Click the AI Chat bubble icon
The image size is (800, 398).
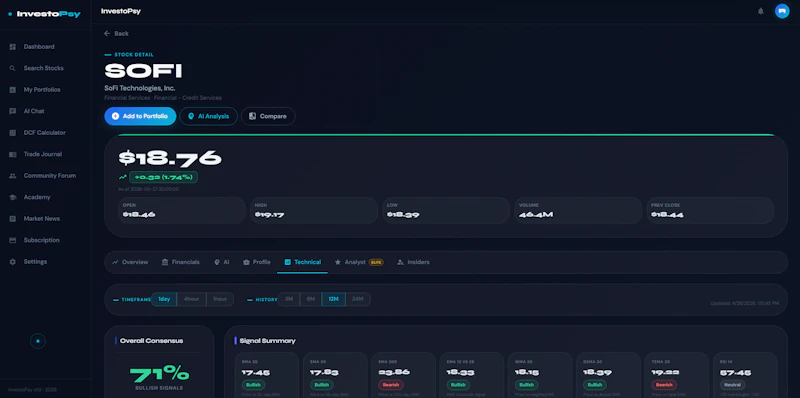13,111
